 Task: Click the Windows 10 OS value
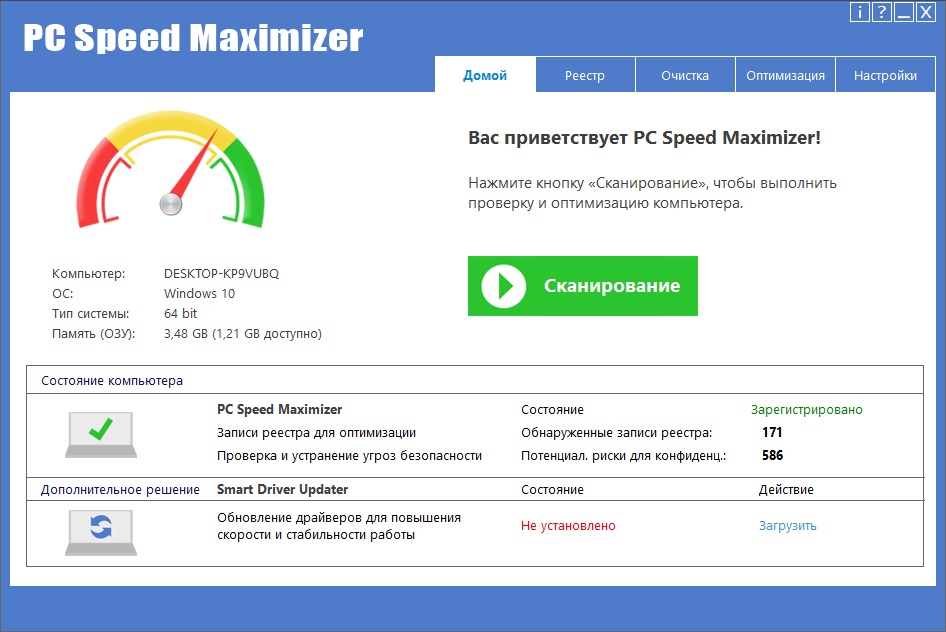(x=199, y=294)
